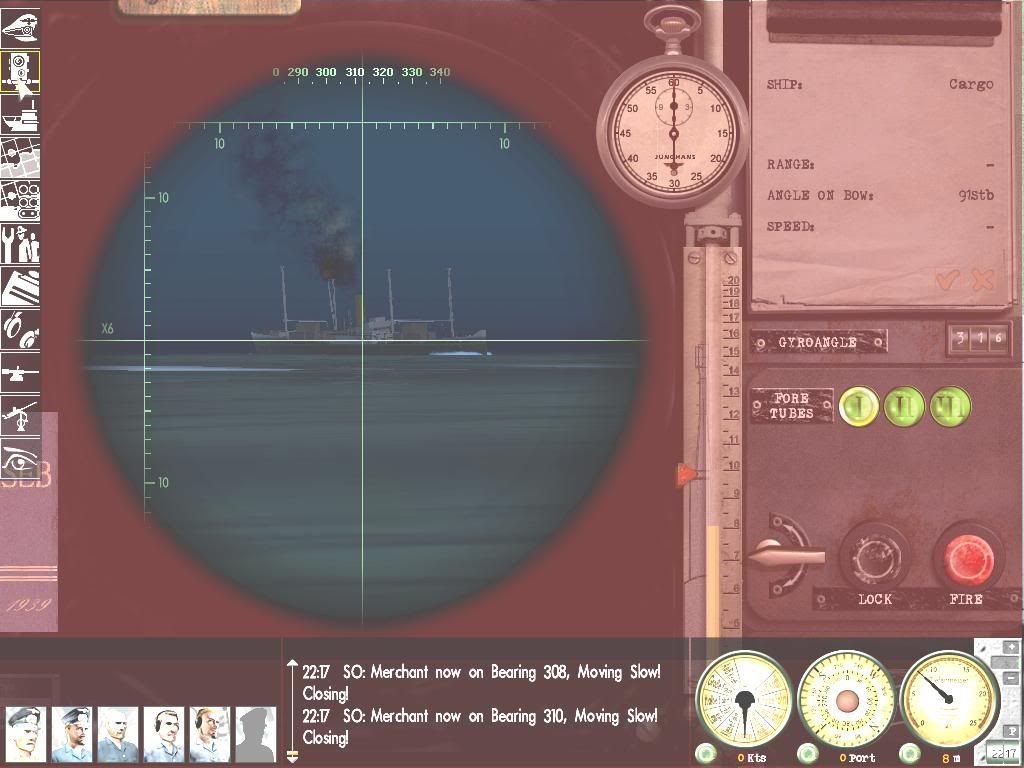Click the GYROANGLE counter digits
This screenshot has width=1024, height=768.
[x=978, y=338]
